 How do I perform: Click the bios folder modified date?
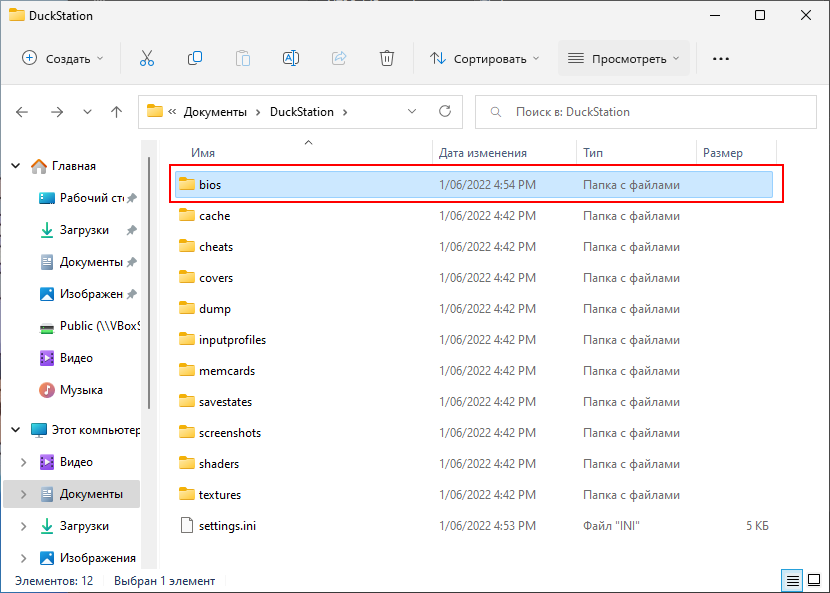(x=487, y=185)
